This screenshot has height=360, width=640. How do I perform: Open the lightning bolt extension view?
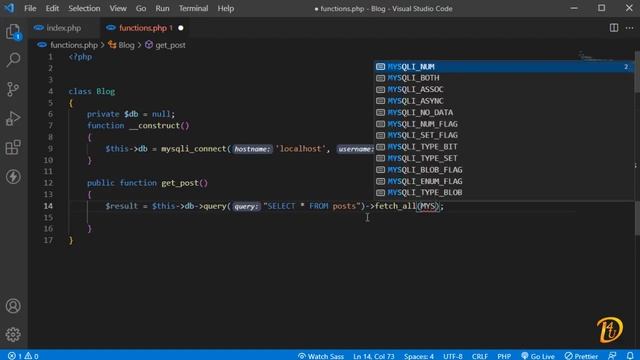[x=13, y=177]
